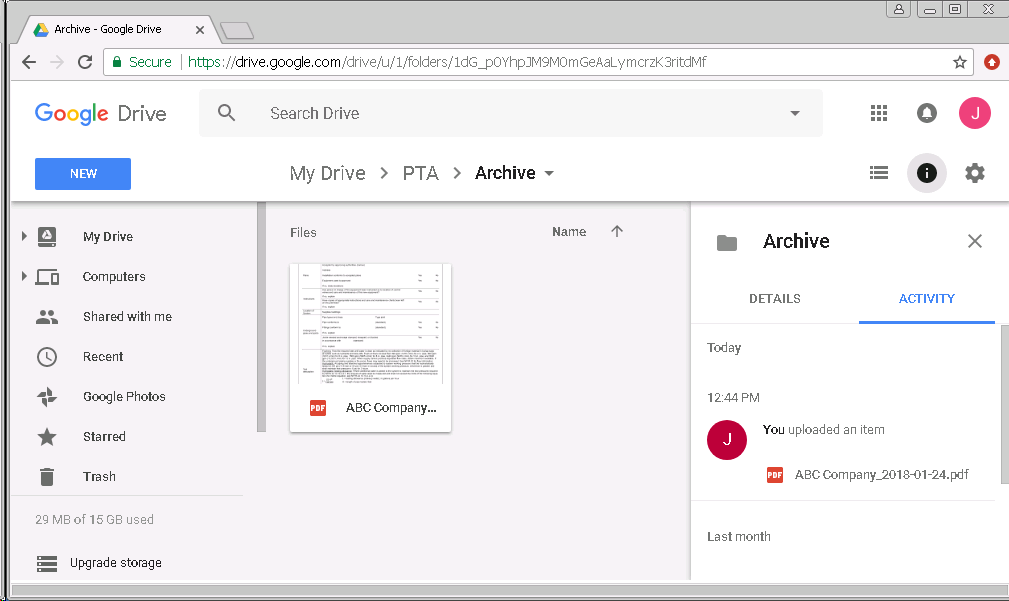The image size is (1009, 601).
Task: Reverse the Name sort order arrow
Action: pyautogui.click(x=617, y=231)
